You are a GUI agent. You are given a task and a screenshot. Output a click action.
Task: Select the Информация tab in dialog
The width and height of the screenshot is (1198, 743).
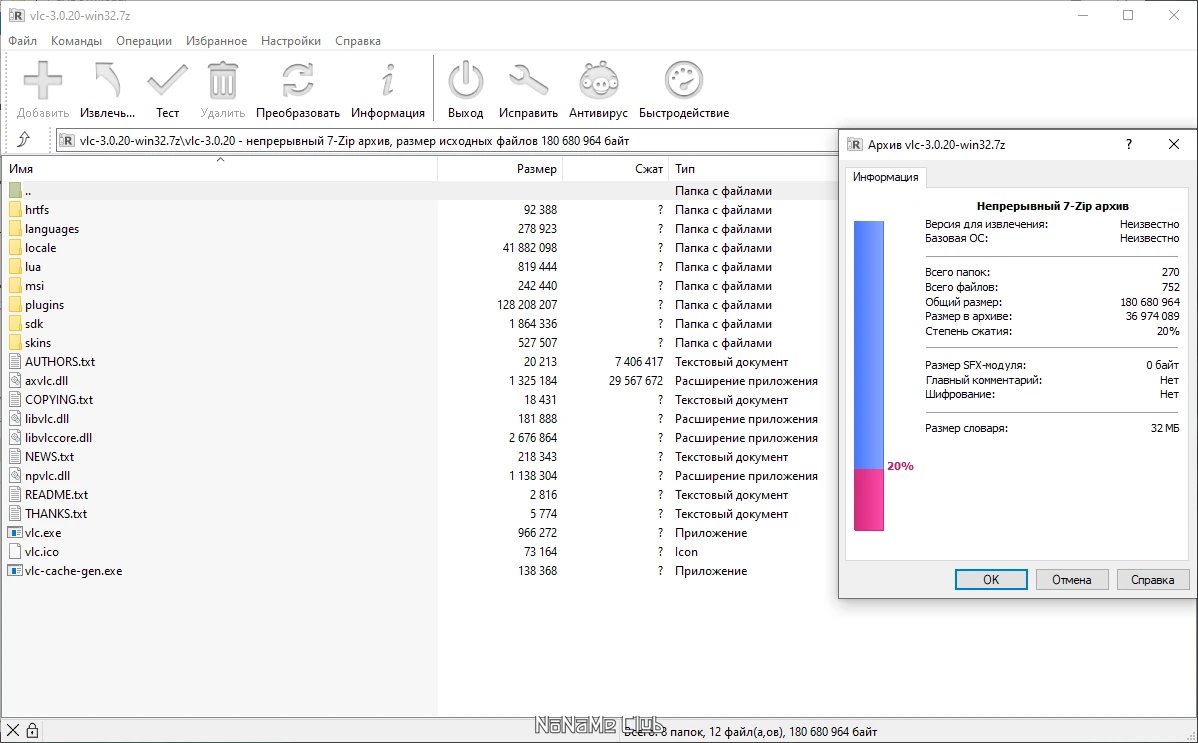click(x=885, y=178)
